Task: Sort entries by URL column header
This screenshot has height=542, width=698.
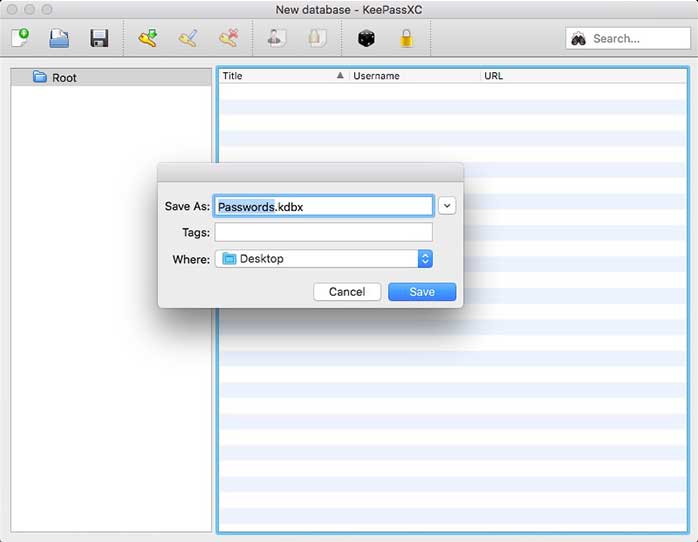Action: click(584, 76)
